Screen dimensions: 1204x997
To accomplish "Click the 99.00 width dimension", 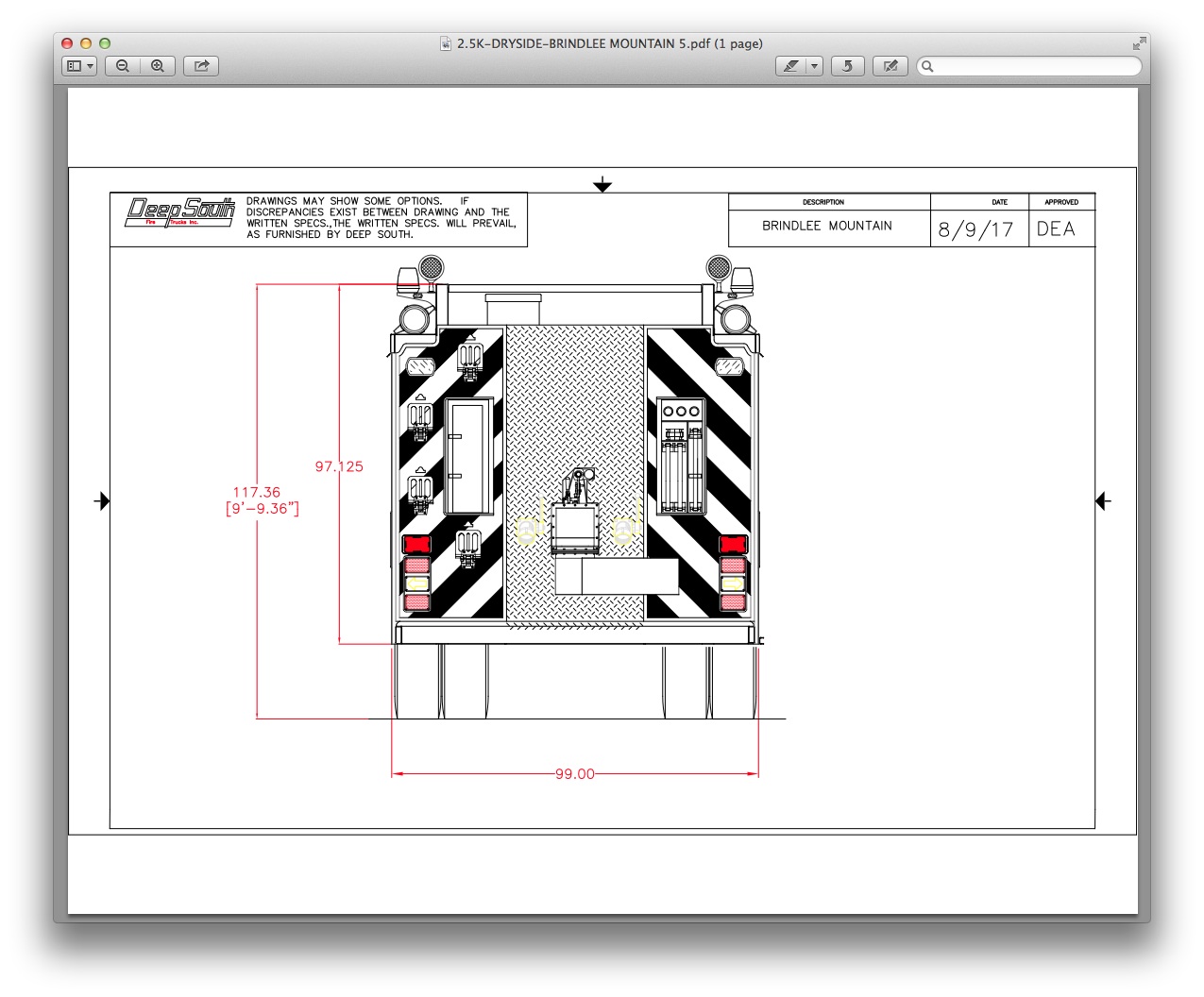I will (x=575, y=774).
